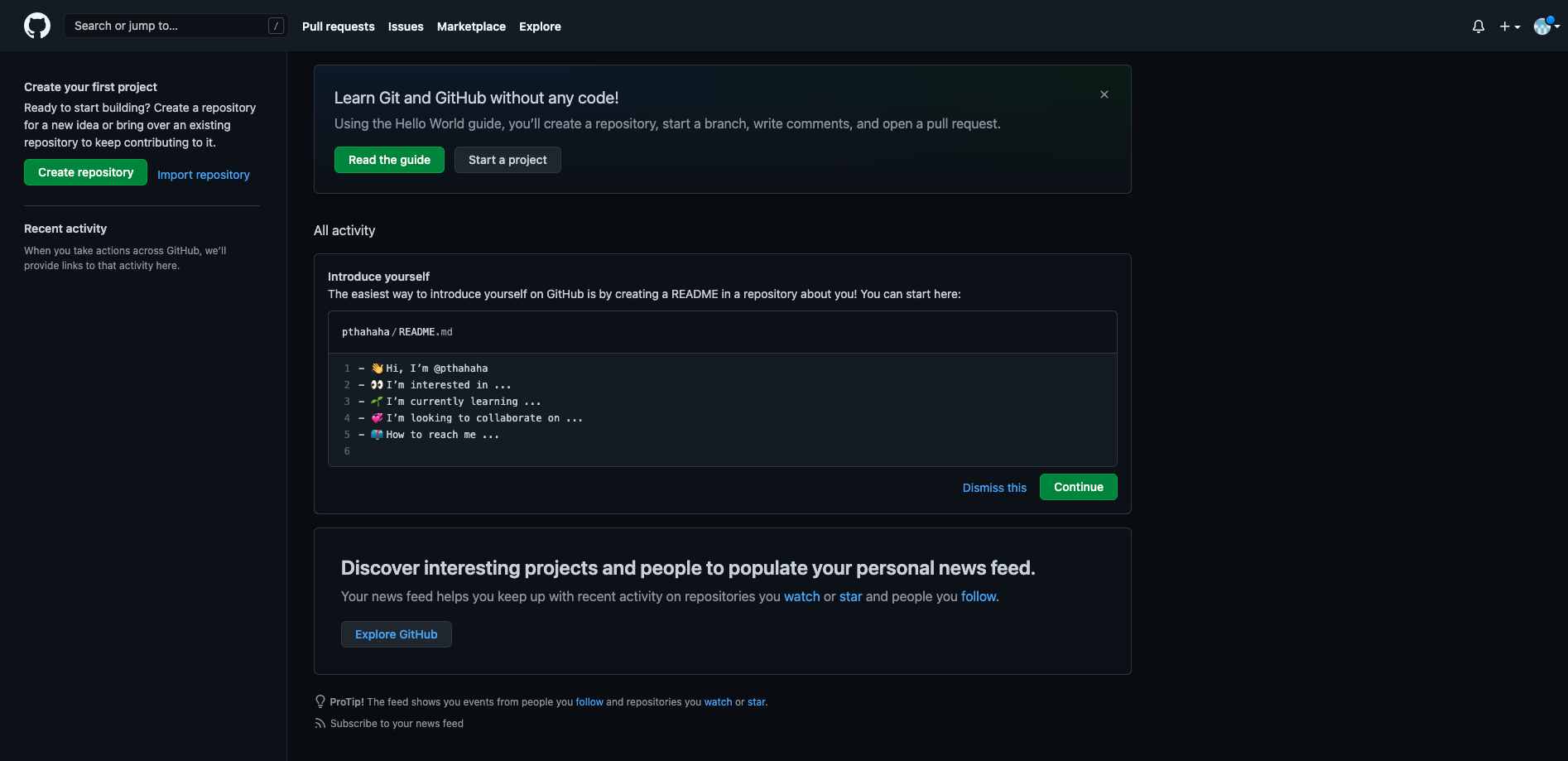Click the Start a project button
Viewport: 1568px width, 761px height.
507,160
